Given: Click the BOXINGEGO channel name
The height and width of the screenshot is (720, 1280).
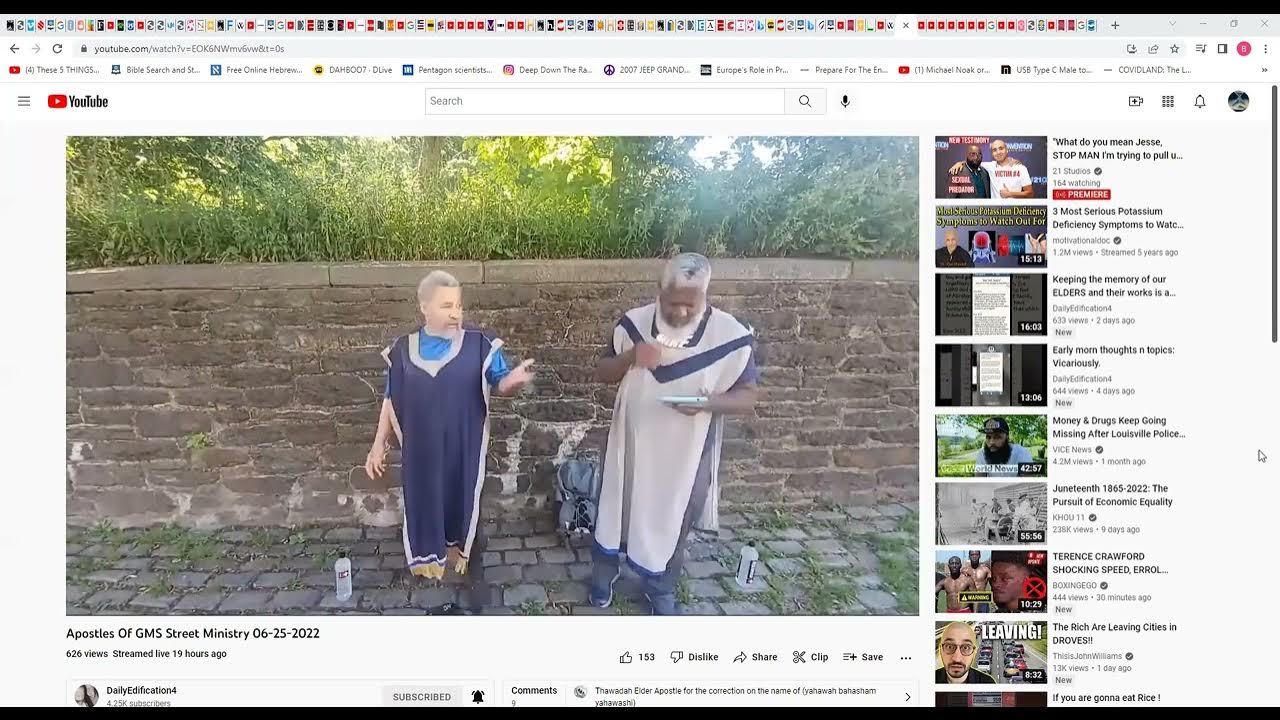Looking at the screenshot, I should point(1075,586).
